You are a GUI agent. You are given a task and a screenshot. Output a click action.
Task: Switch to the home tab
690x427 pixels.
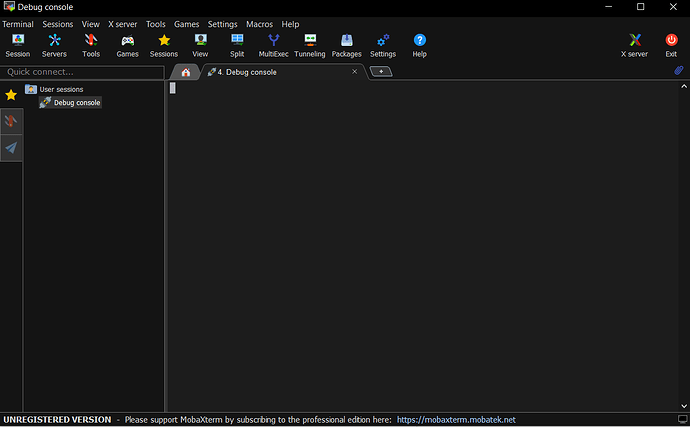tap(185, 72)
